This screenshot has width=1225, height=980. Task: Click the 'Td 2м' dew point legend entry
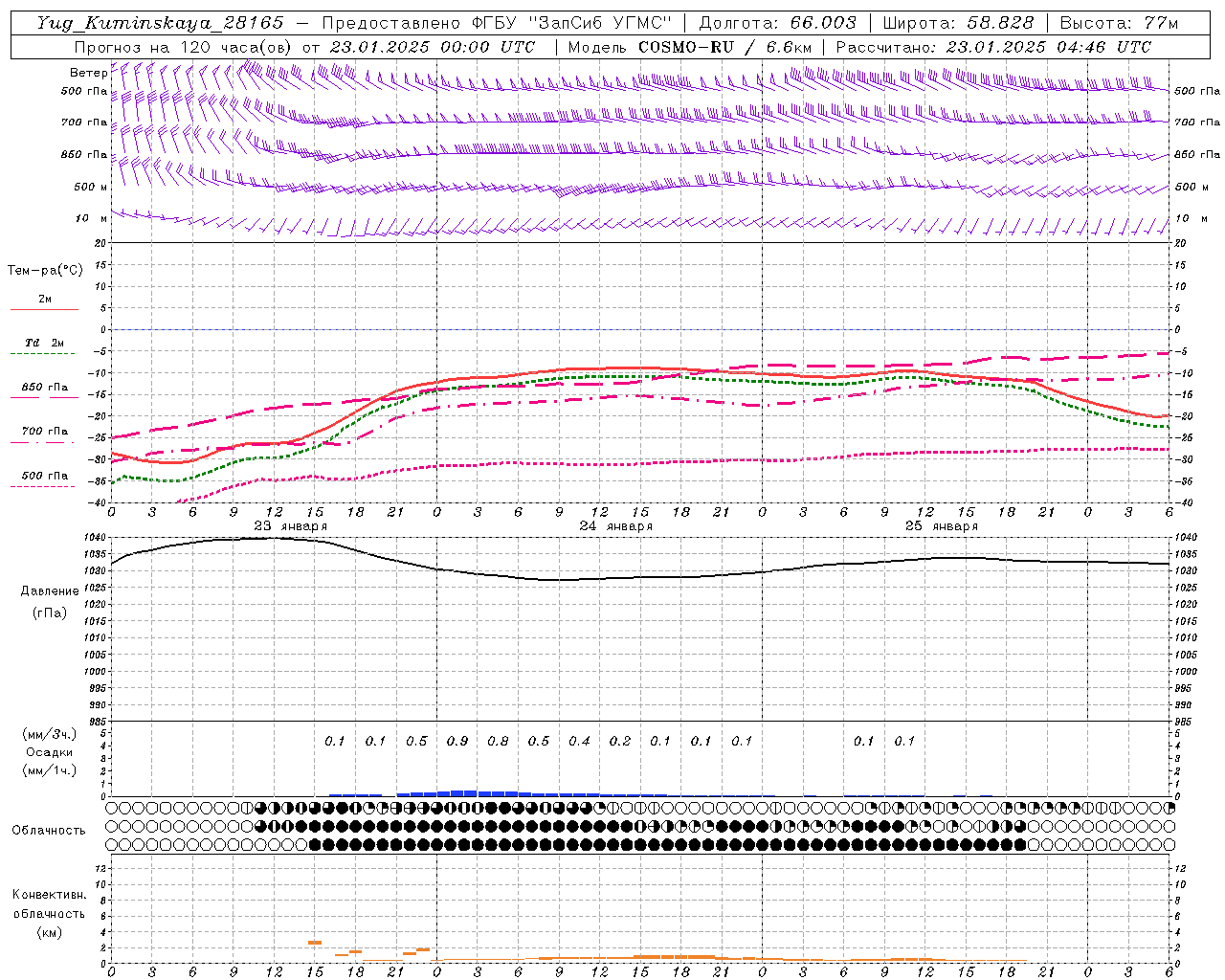click(x=45, y=343)
